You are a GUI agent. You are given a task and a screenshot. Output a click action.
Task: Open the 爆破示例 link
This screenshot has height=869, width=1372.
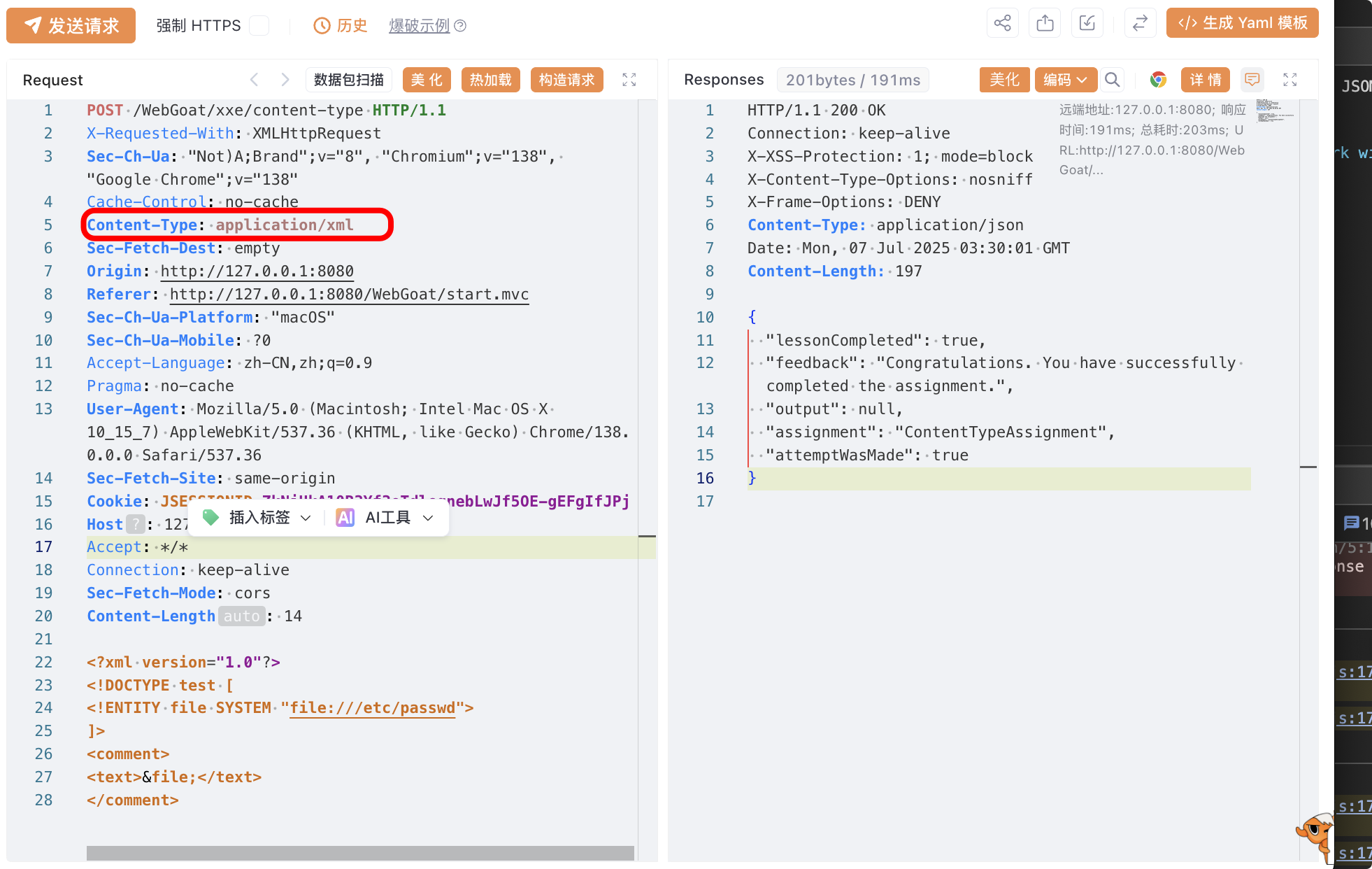[x=419, y=25]
